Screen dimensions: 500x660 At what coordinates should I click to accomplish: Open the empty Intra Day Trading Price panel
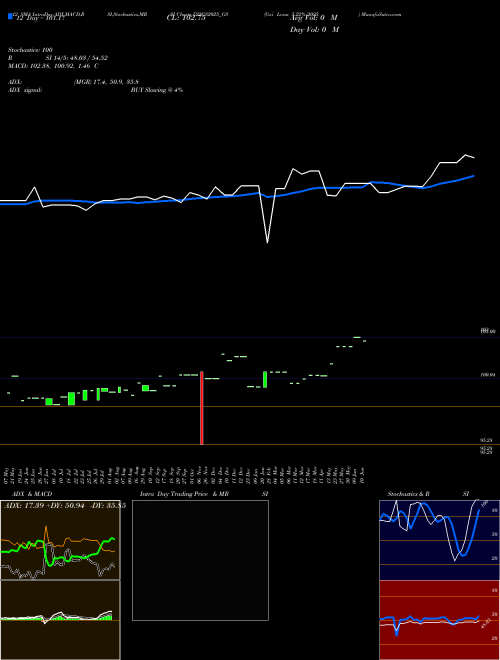200,560
